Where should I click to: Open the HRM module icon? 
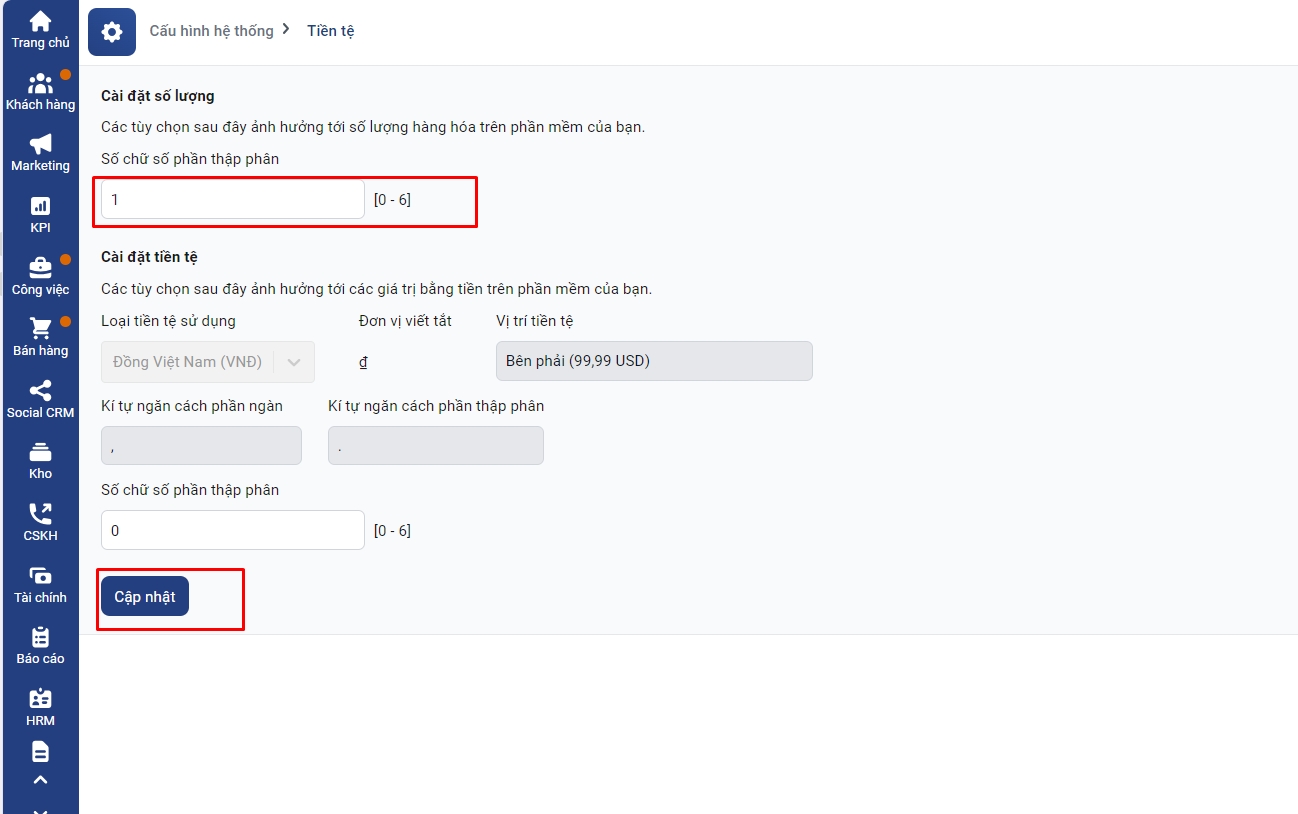tap(40, 700)
